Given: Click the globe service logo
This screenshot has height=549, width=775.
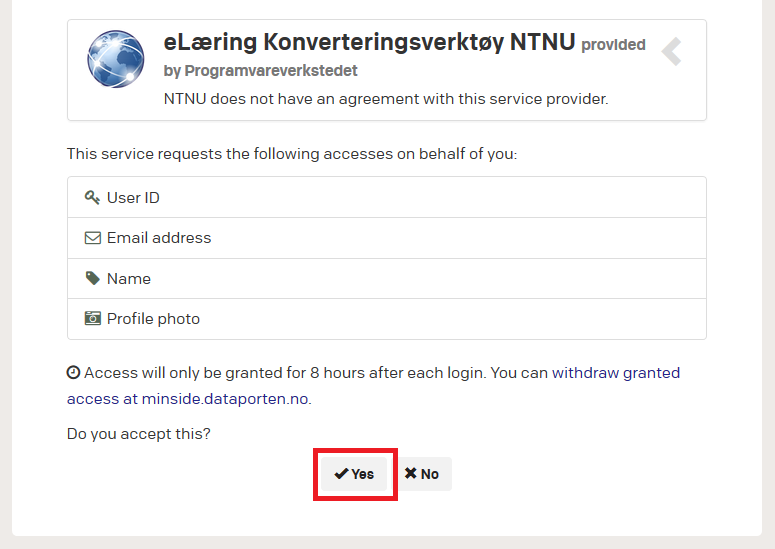Looking at the screenshot, I should [x=116, y=59].
